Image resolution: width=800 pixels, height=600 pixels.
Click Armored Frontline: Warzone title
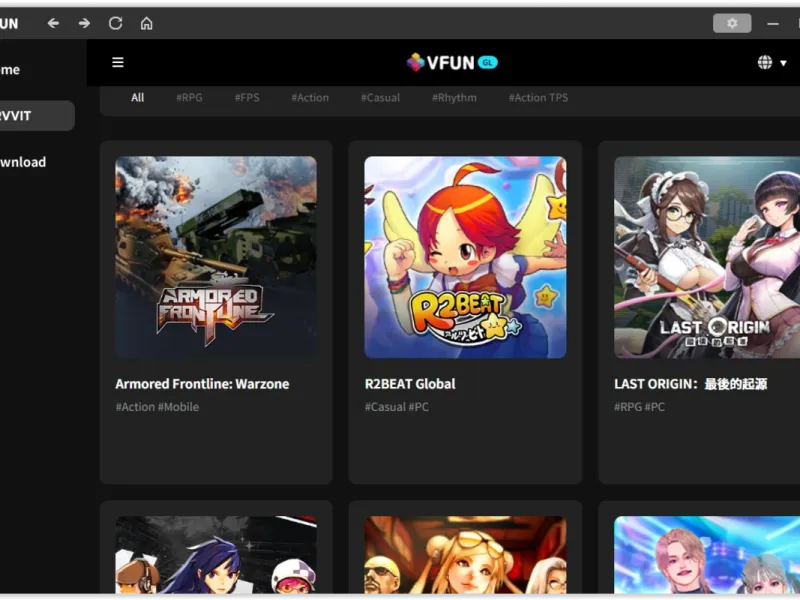202,384
